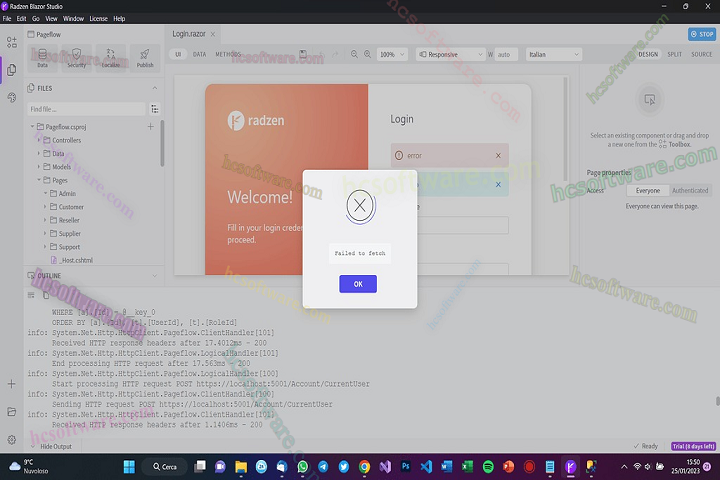Viewport: 720px width, 480px height.
Task: Collapse the FILES section chevron
Action: [x=155, y=88]
